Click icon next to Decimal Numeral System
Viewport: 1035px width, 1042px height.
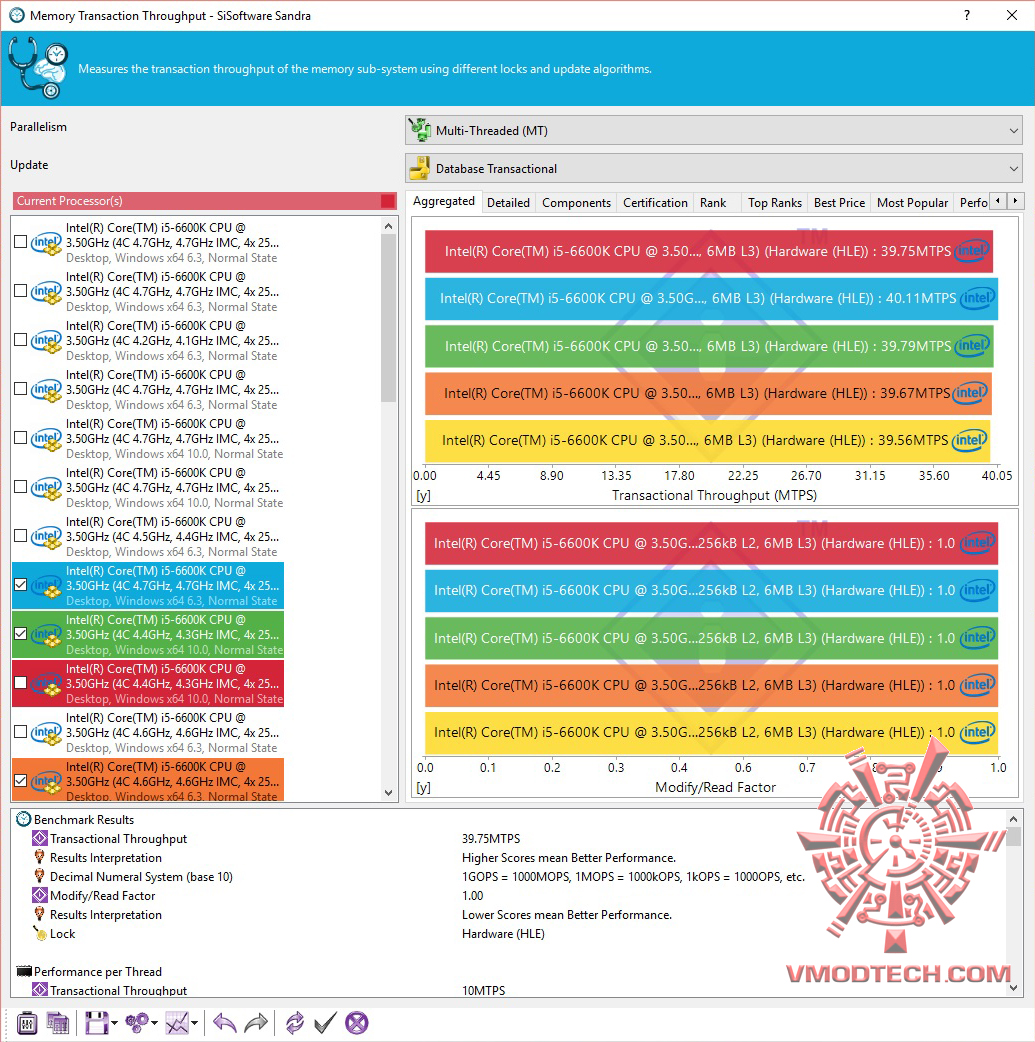[39, 877]
